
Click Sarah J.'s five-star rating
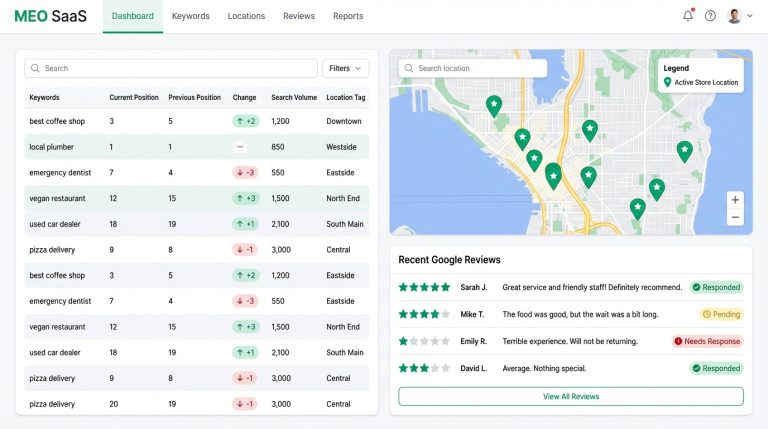point(425,287)
